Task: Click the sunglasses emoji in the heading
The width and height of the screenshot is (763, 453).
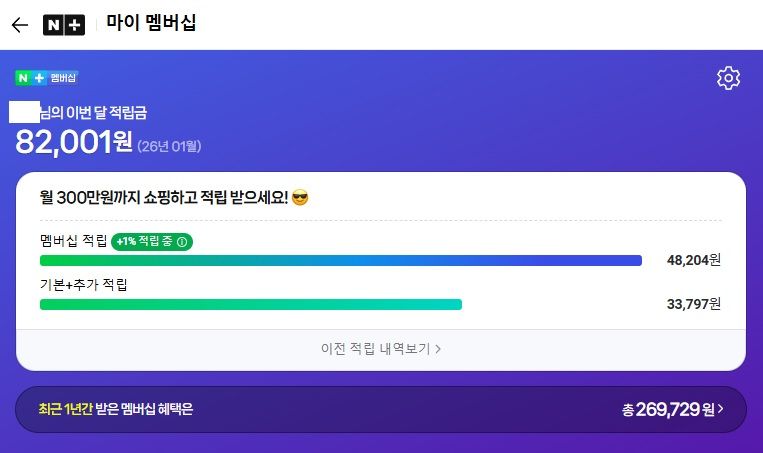Action: (x=300, y=198)
